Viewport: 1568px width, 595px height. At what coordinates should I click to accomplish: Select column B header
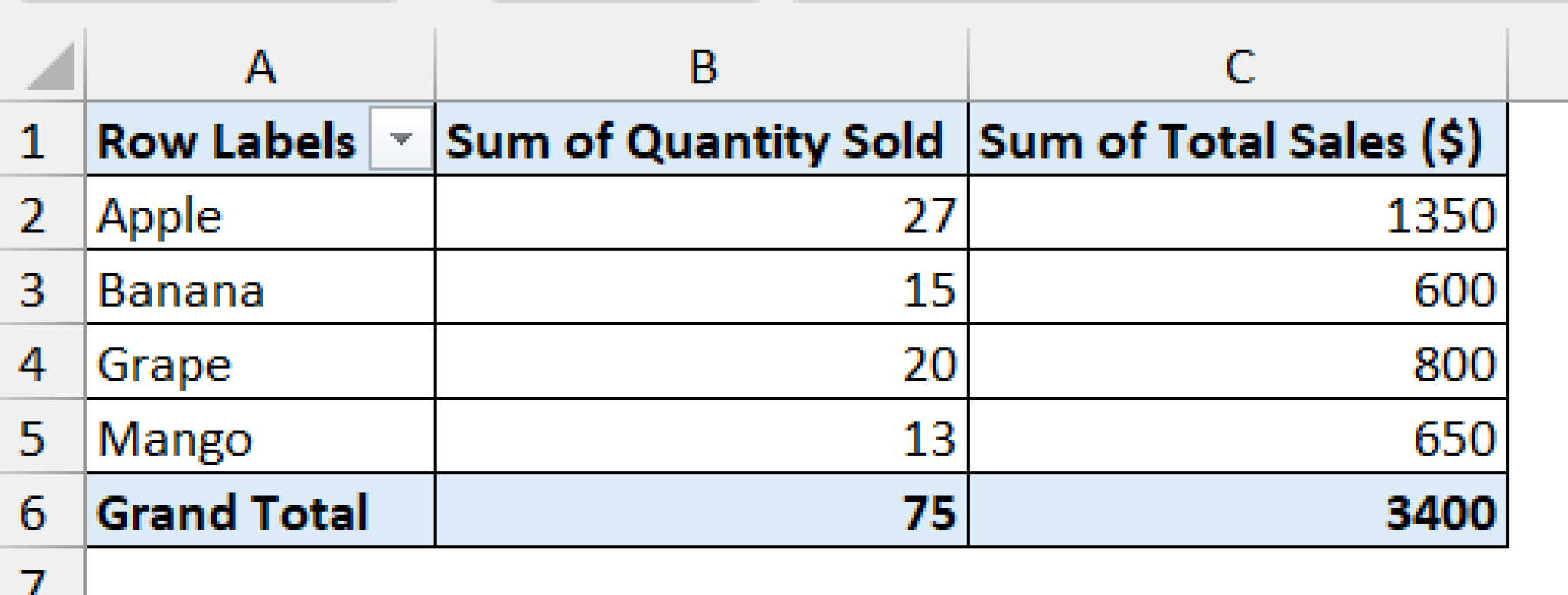(x=701, y=69)
